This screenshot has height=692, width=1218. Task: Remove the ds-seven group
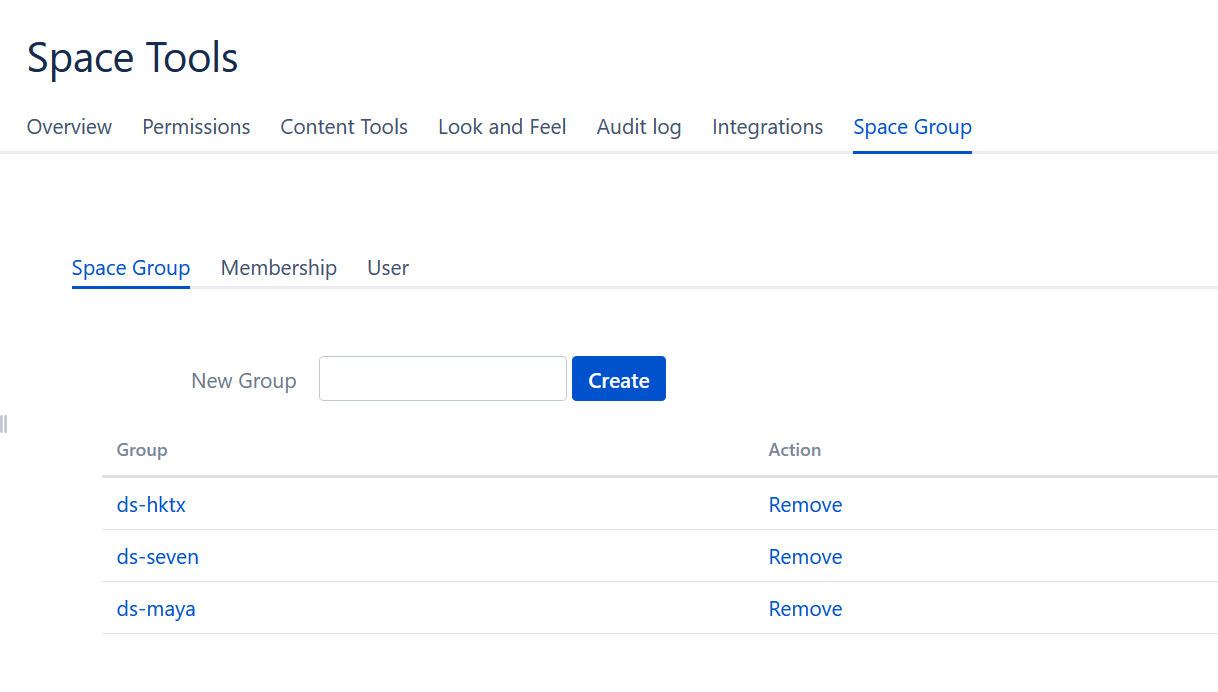[805, 557]
